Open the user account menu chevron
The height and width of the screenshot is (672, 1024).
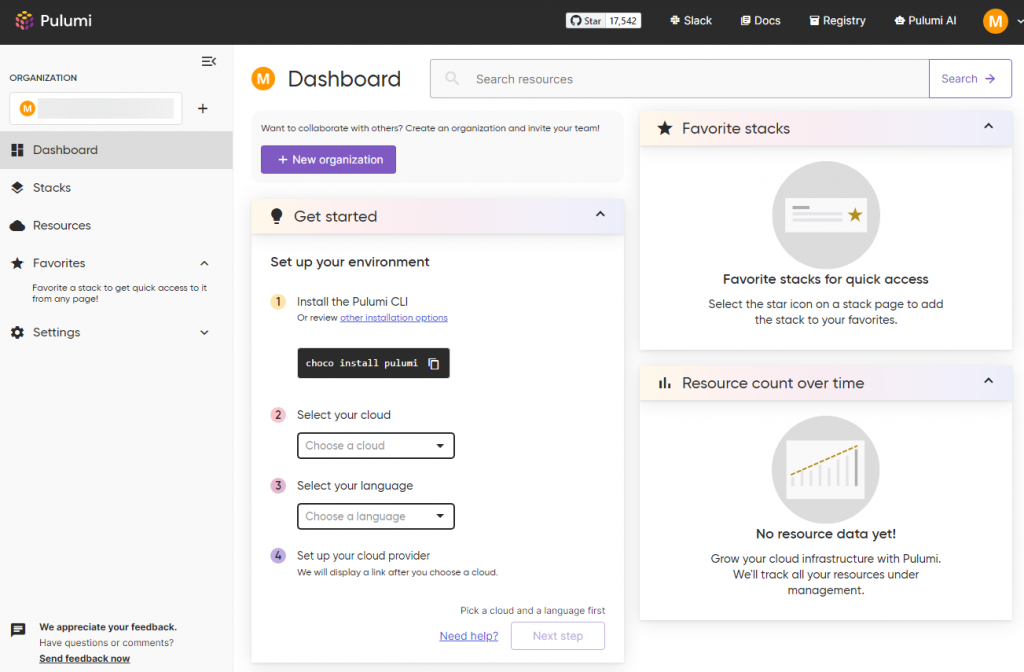pos(1019,22)
